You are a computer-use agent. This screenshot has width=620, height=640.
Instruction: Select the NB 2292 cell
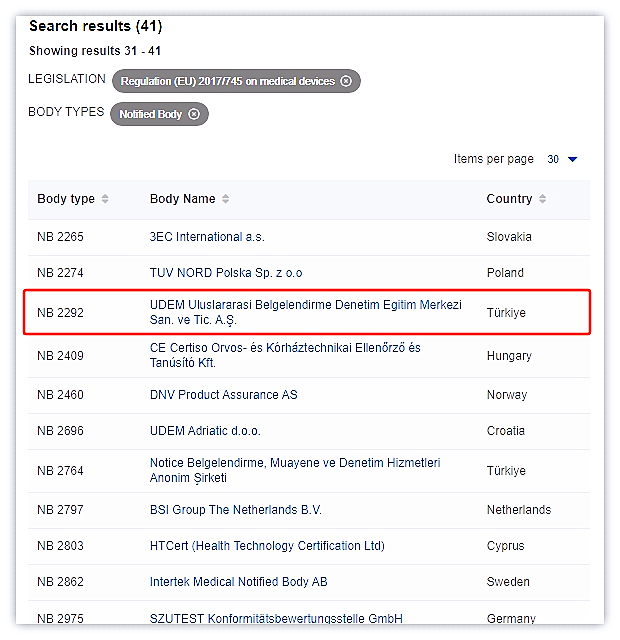60,313
